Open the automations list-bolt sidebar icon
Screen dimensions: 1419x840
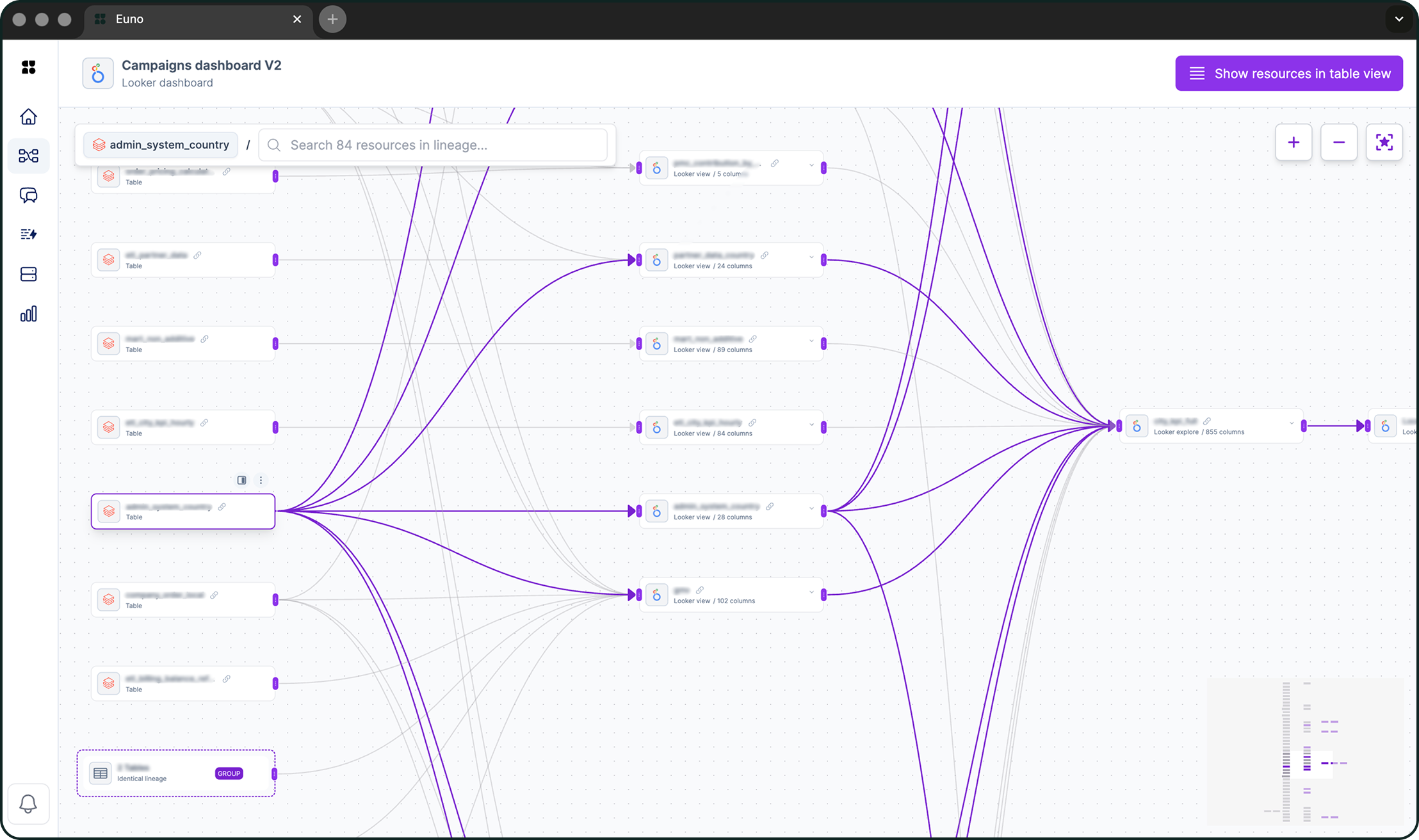[28, 234]
